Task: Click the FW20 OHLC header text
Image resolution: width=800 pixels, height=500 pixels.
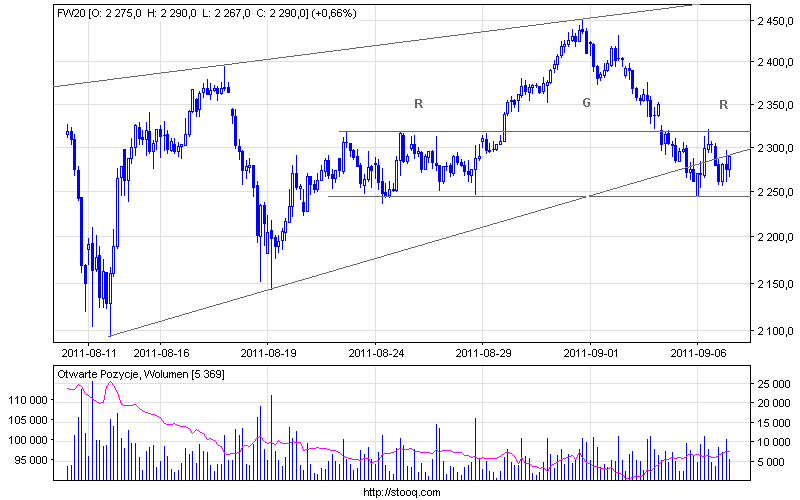Action: tap(207, 14)
